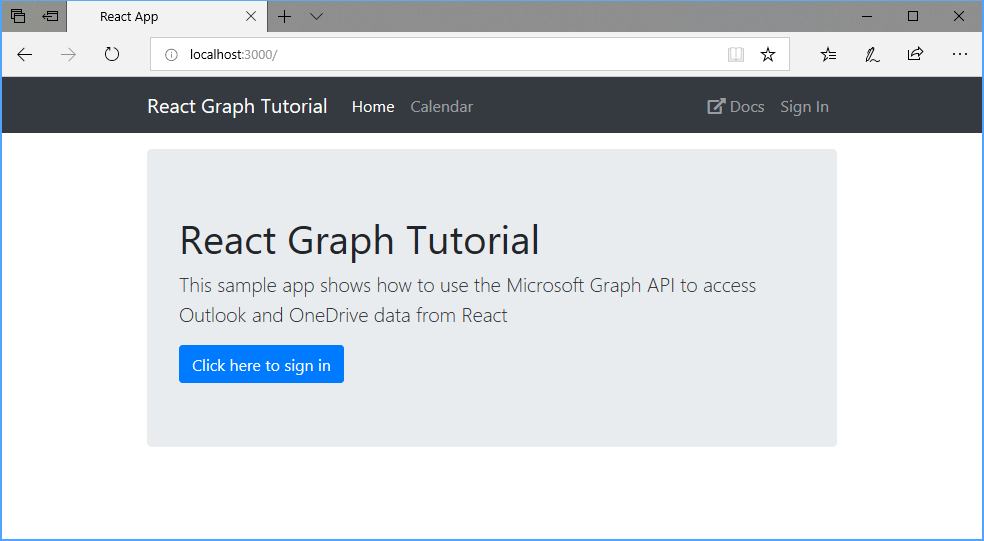984x541 pixels.
Task: Open the Share page icon
Action: click(x=915, y=54)
